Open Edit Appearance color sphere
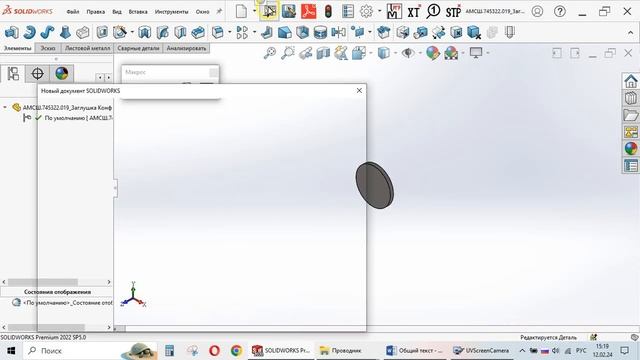This screenshot has width=640, height=360. [433, 53]
